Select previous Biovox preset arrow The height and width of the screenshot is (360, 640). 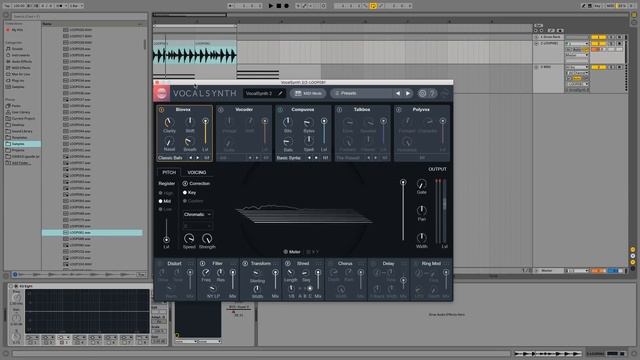click(x=191, y=158)
